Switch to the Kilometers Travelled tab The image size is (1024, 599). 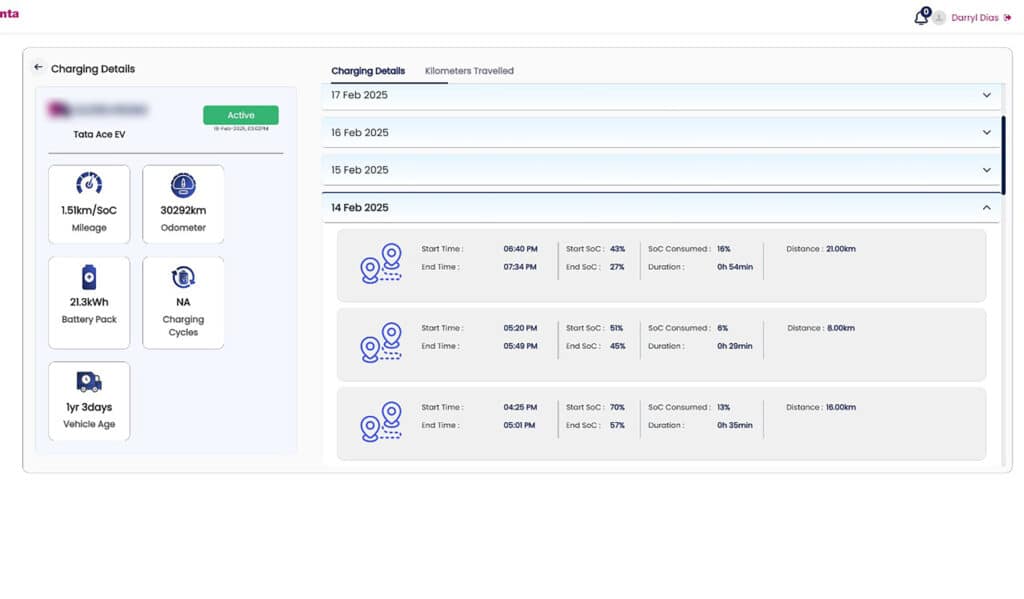pos(469,71)
